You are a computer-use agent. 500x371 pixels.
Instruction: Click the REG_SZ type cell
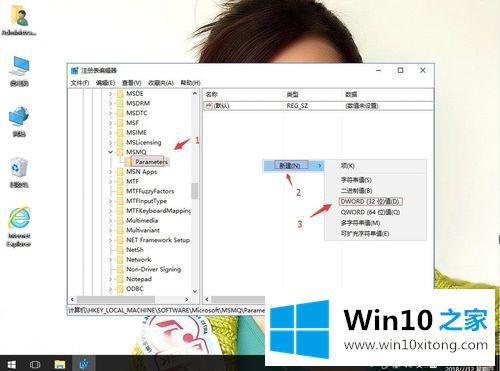point(297,106)
